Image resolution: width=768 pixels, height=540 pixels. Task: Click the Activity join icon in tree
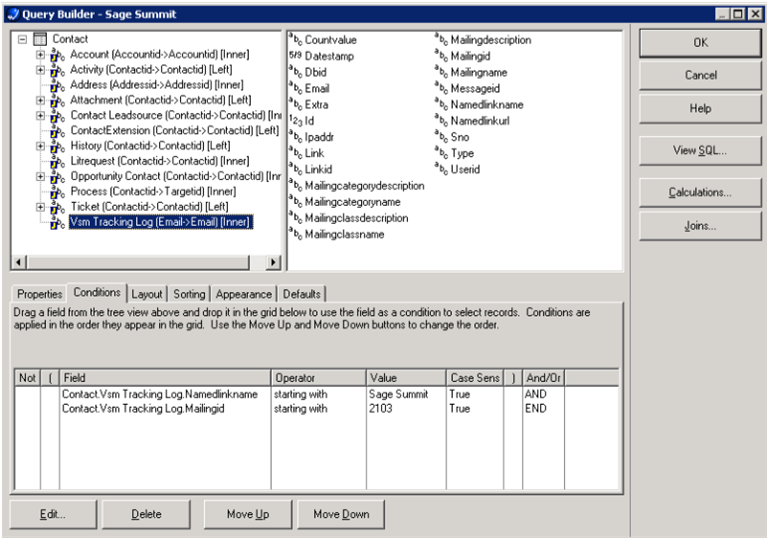click(57, 70)
